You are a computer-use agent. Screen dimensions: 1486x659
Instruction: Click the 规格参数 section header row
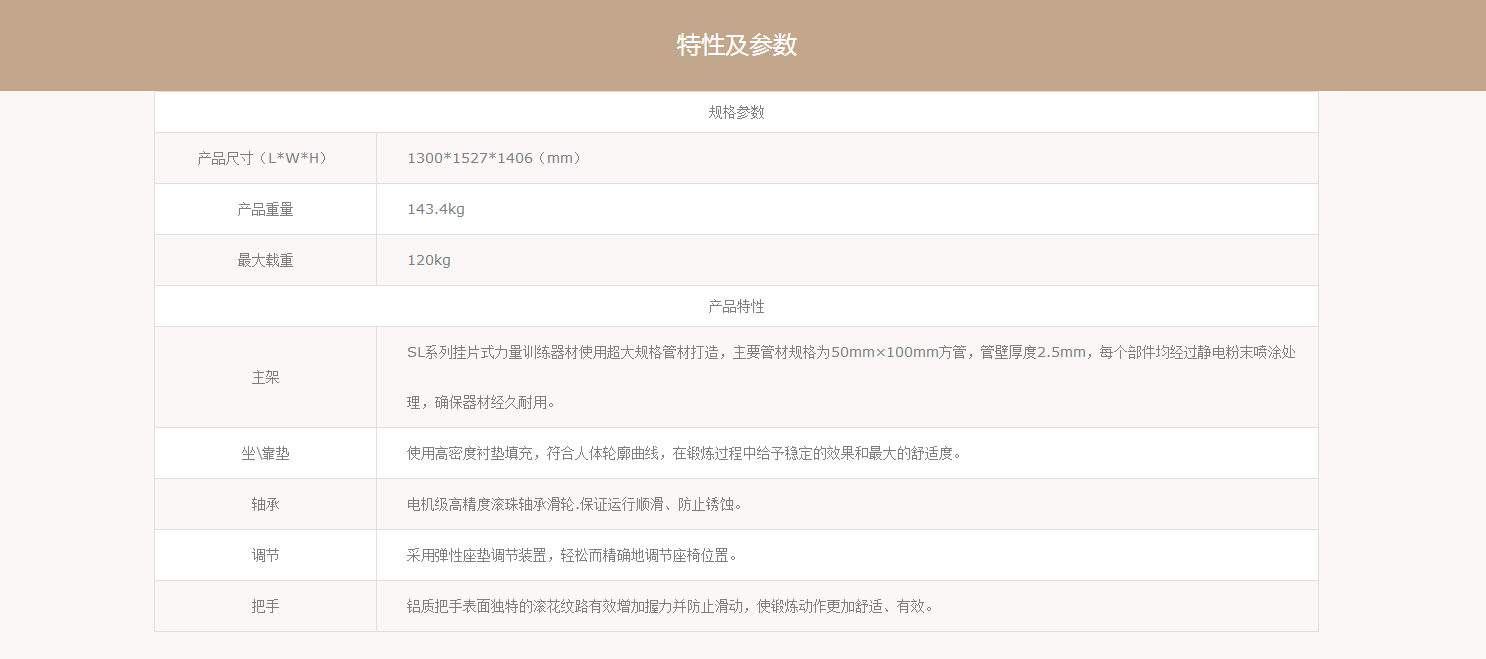coord(736,112)
